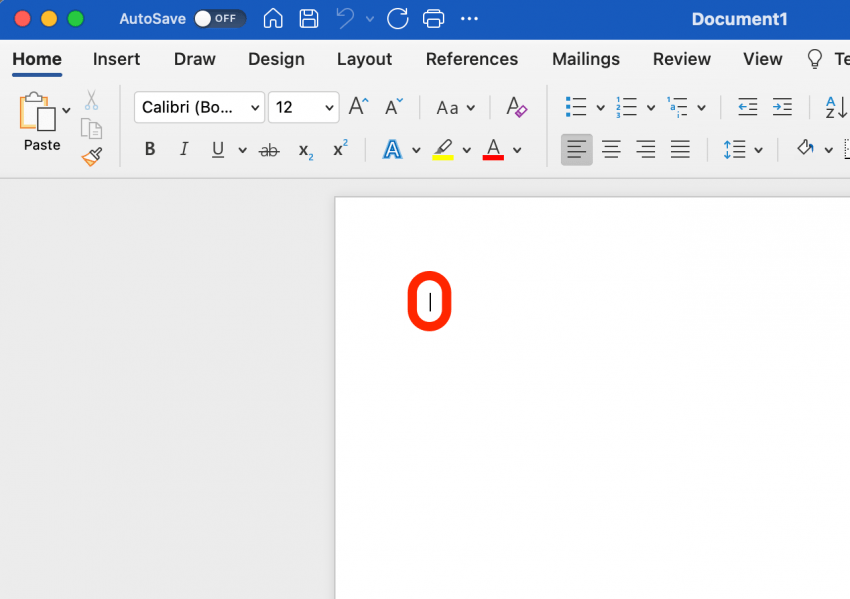Clear all formatting
Image resolution: width=850 pixels, height=599 pixels.
pyautogui.click(x=516, y=107)
